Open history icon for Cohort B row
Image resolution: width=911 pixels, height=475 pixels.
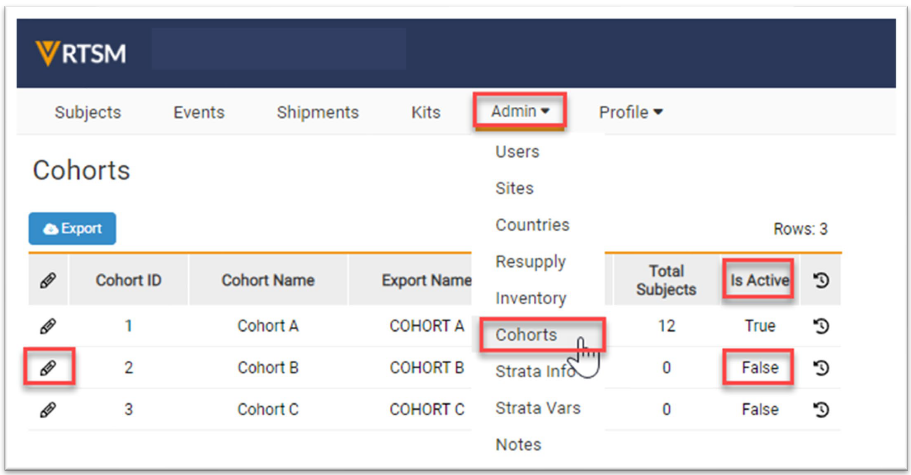click(x=821, y=368)
